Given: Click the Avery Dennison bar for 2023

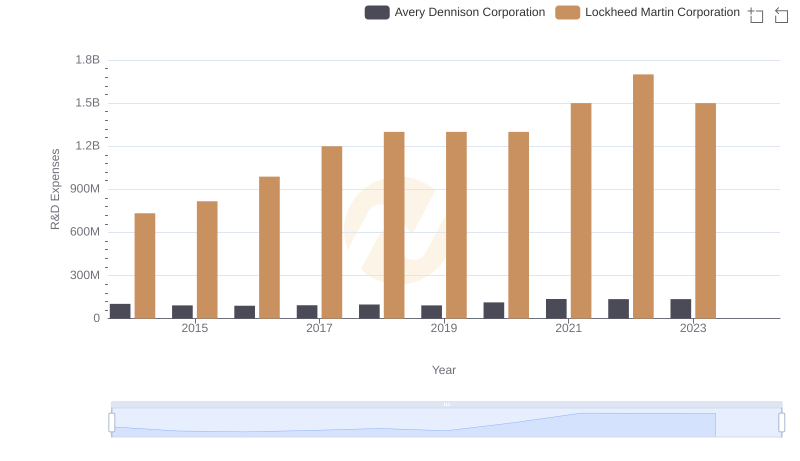Looking at the screenshot, I should (x=681, y=309).
